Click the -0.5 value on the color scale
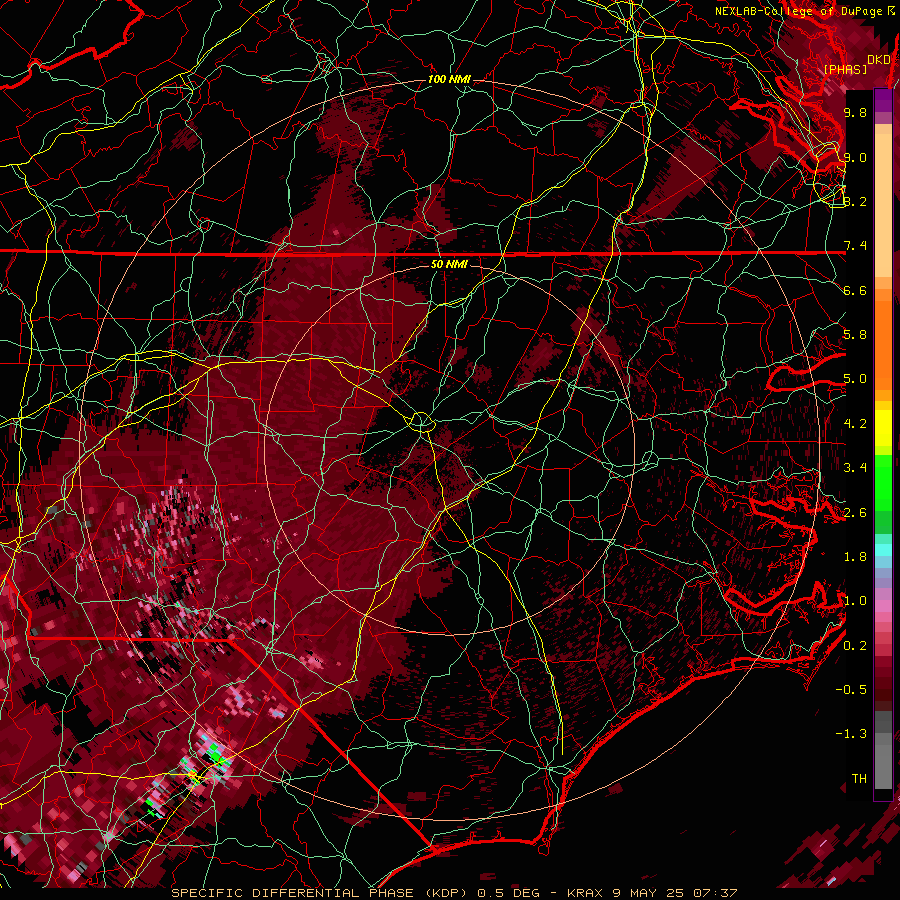 851,689
